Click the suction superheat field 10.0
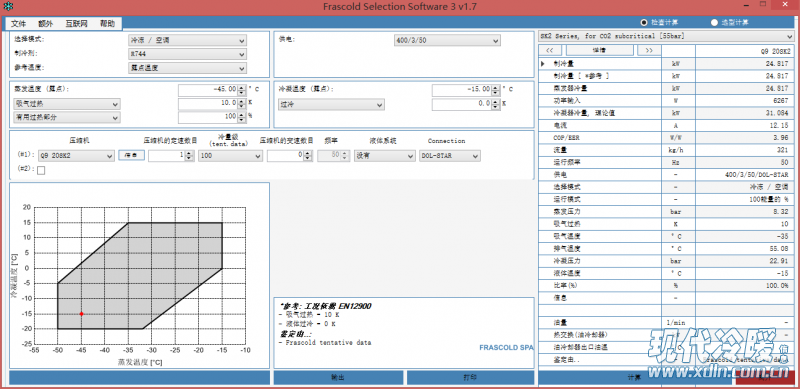Viewport: 800px width, 389px height. point(208,104)
